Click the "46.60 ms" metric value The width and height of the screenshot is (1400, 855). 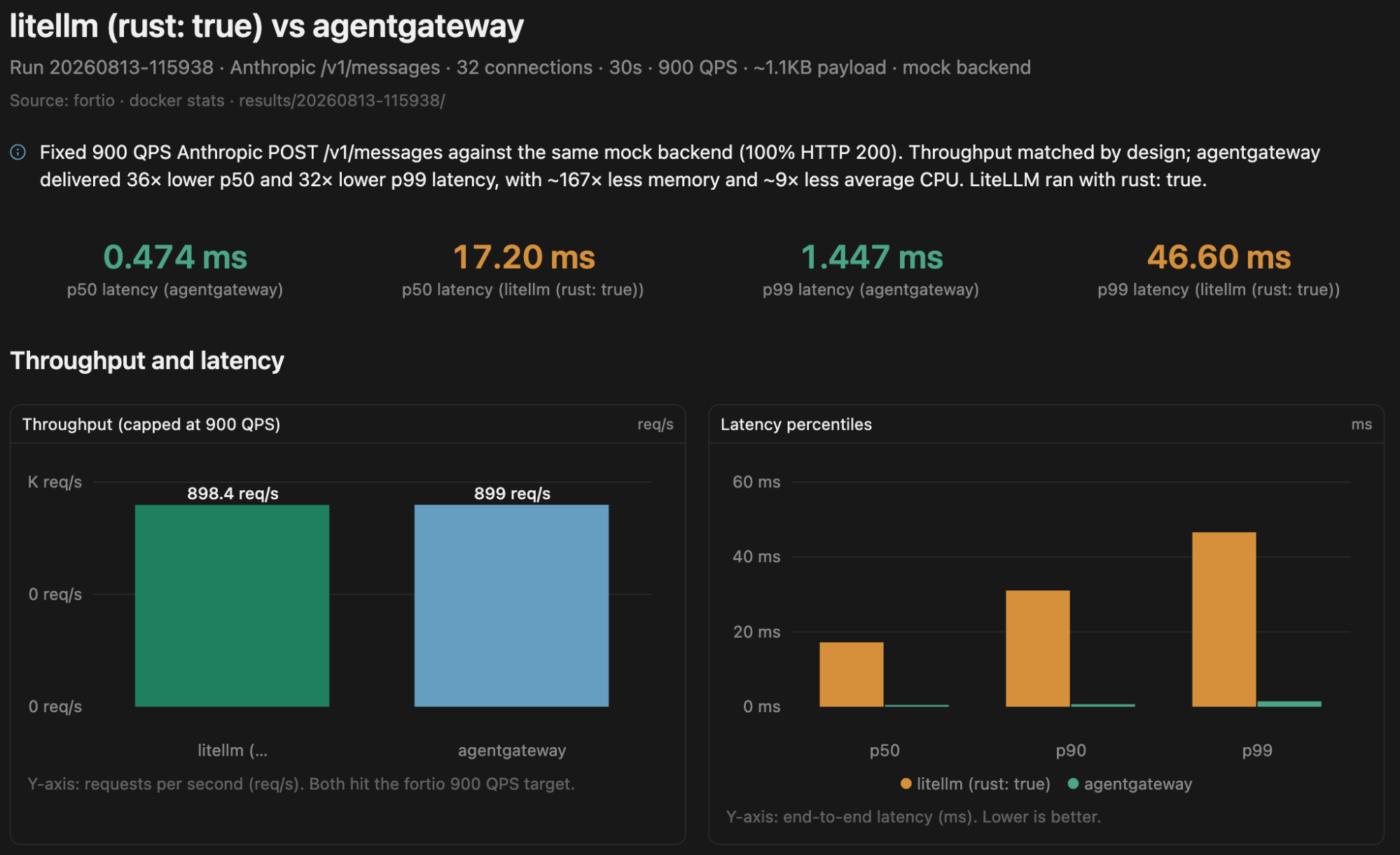click(x=1219, y=257)
